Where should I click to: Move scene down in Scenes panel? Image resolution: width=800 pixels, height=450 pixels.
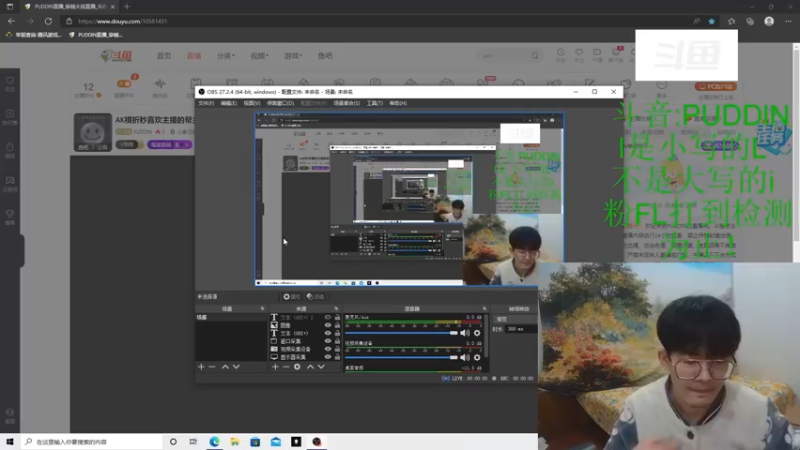(236, 367)
